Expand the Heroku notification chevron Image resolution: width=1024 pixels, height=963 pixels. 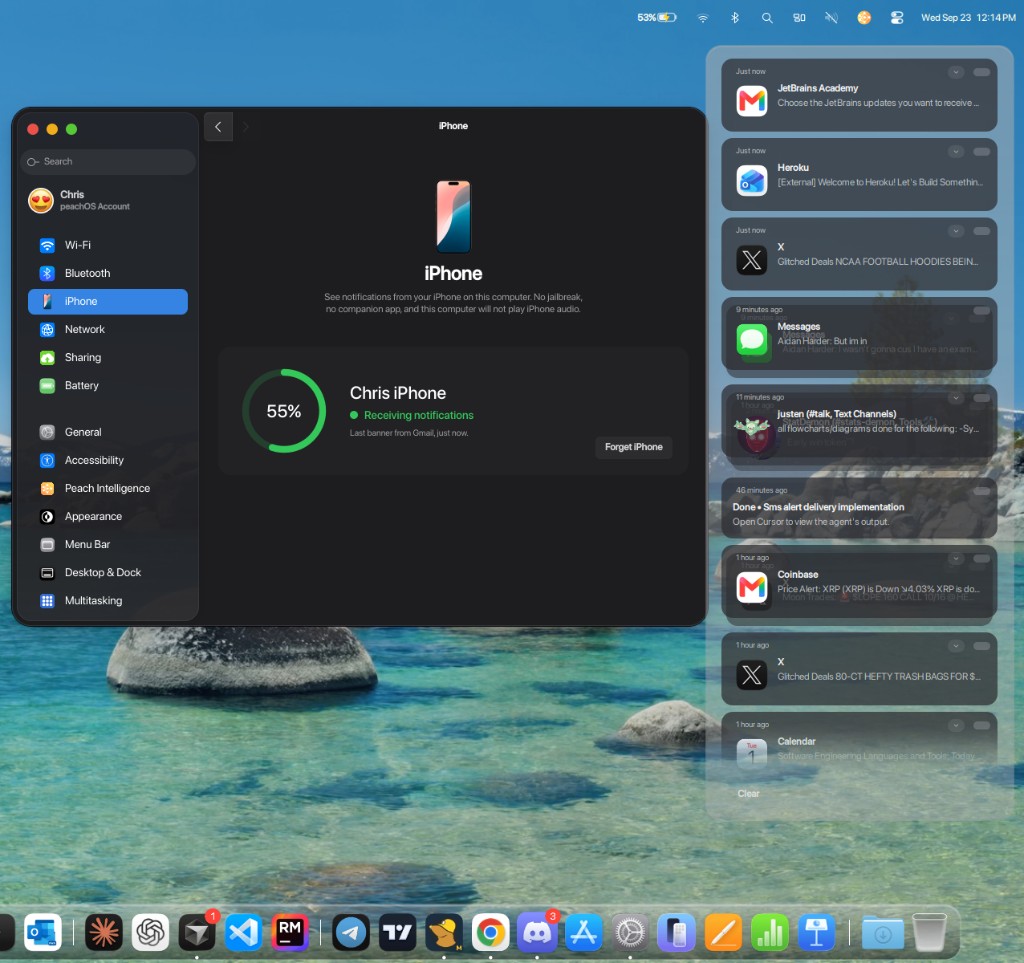(955, 152)
